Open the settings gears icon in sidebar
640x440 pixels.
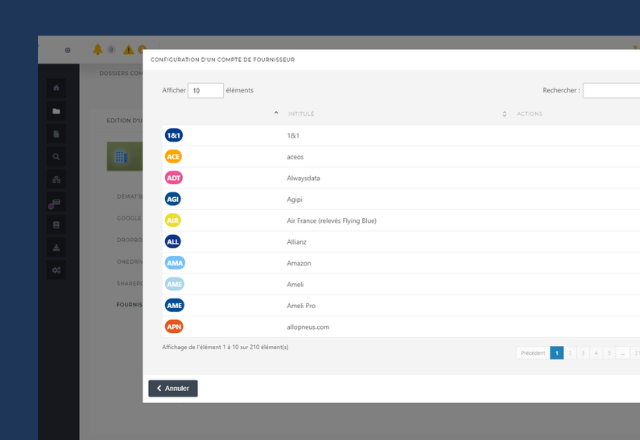pos(56,270)
